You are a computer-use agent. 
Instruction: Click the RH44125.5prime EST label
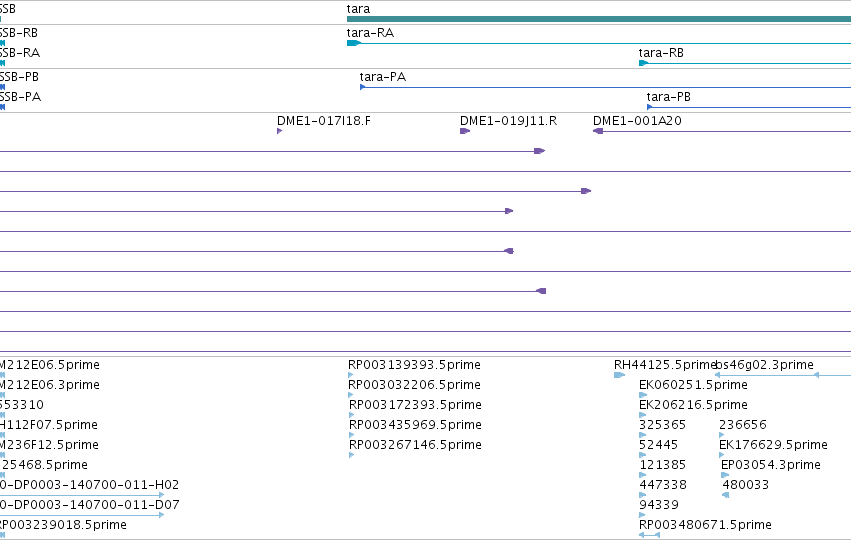pos(665,365)
